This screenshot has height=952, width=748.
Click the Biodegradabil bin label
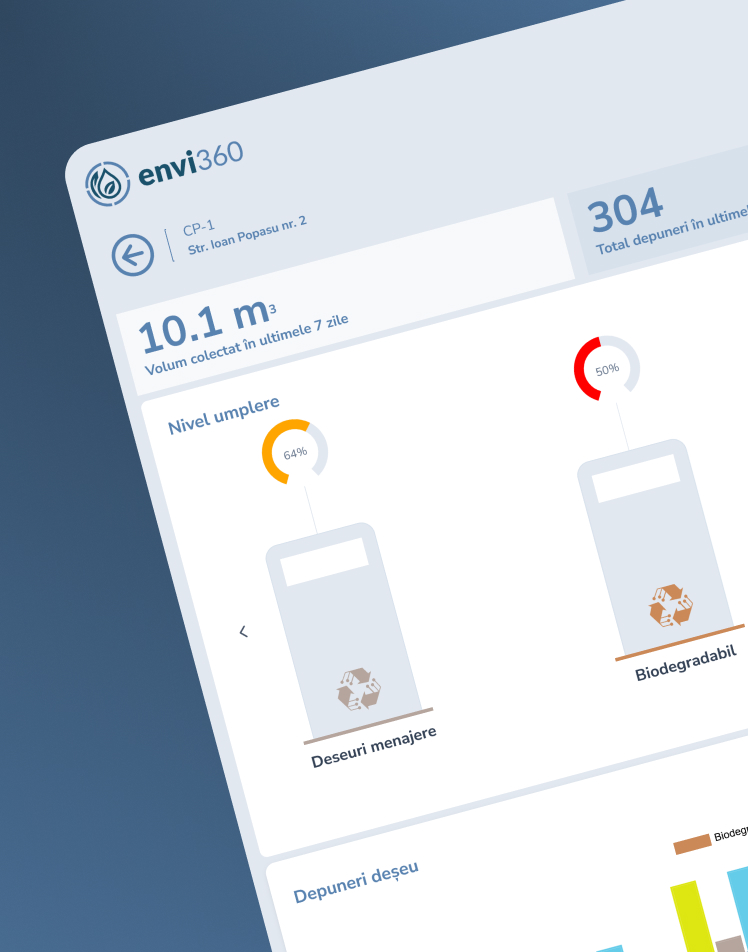(686, 663)
